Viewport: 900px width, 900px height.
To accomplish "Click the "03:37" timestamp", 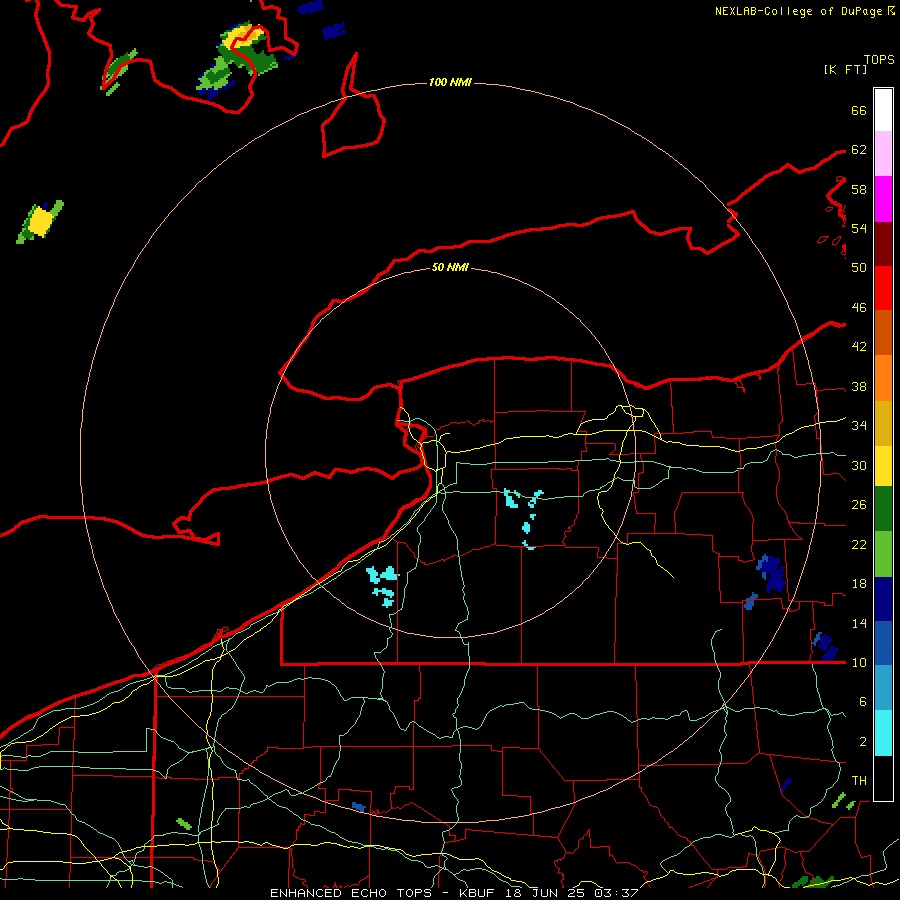I will pyautogui.click(x=616, y=893).
